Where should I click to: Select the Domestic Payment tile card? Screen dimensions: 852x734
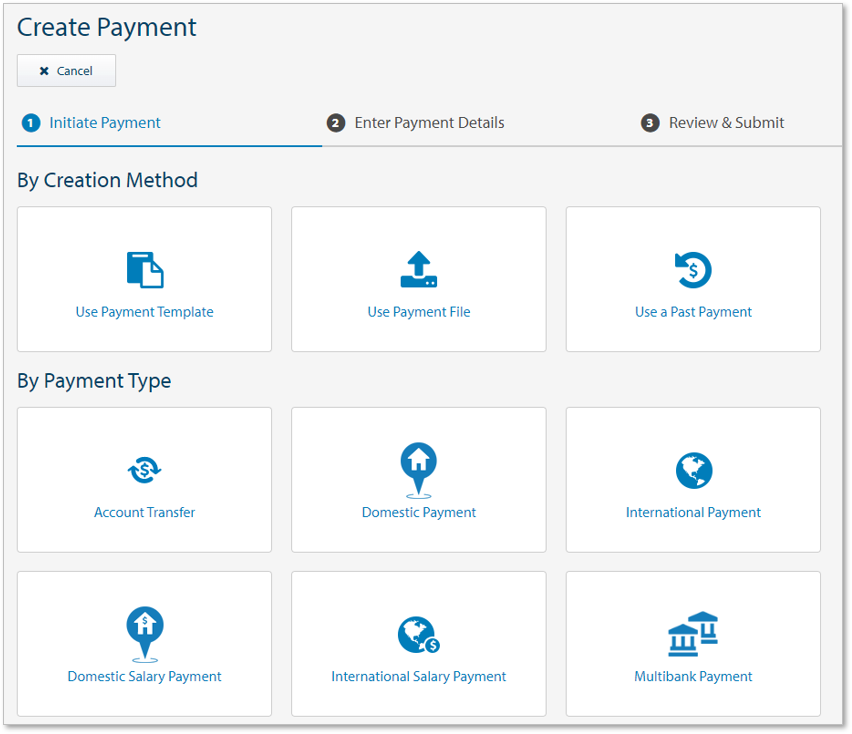(x=418, y=480)
